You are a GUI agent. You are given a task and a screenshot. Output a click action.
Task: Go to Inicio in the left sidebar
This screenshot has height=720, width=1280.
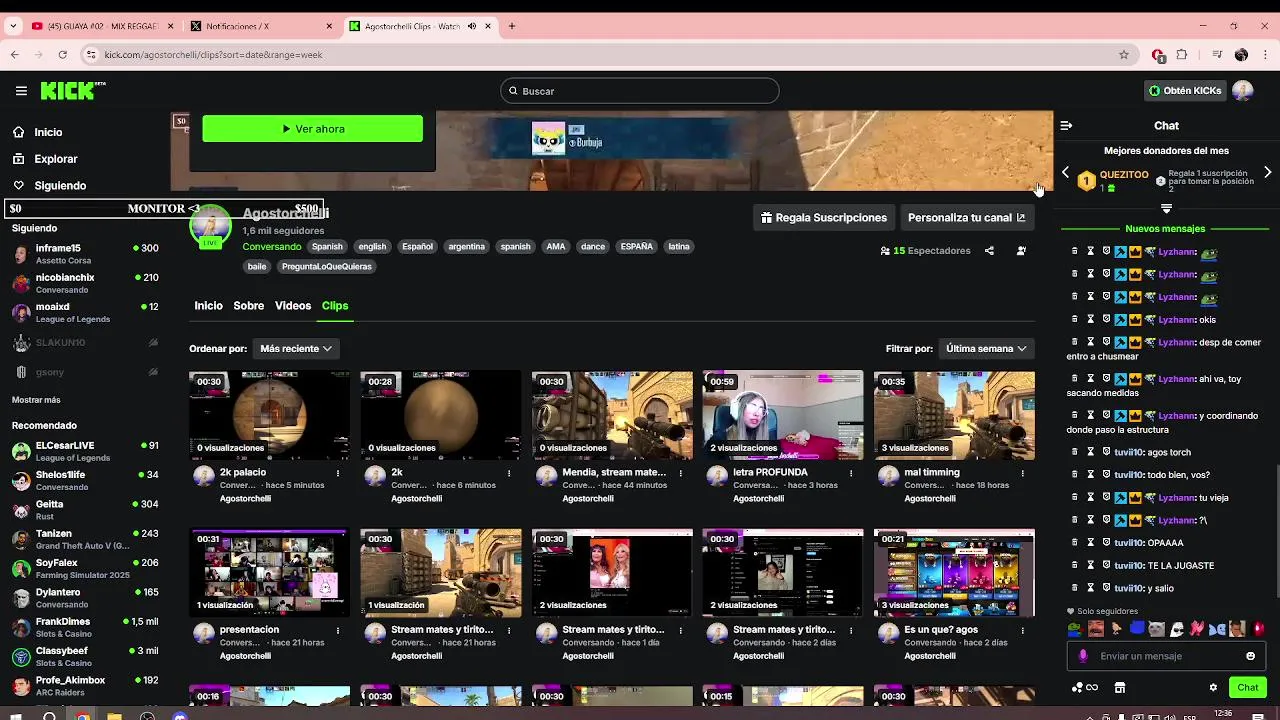pyautogui.click(x=48, y=132)
